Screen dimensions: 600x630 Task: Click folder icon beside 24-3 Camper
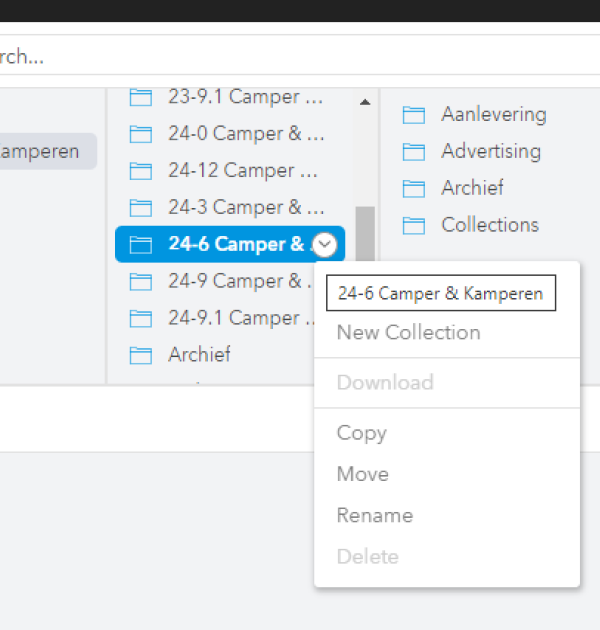coord(141,208)
